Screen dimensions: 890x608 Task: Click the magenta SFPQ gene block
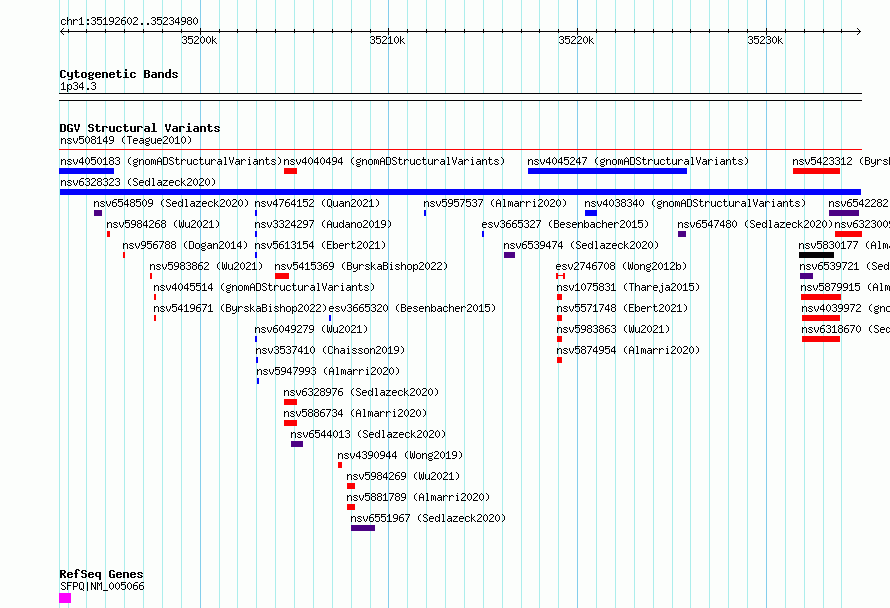tap(65, 598)
